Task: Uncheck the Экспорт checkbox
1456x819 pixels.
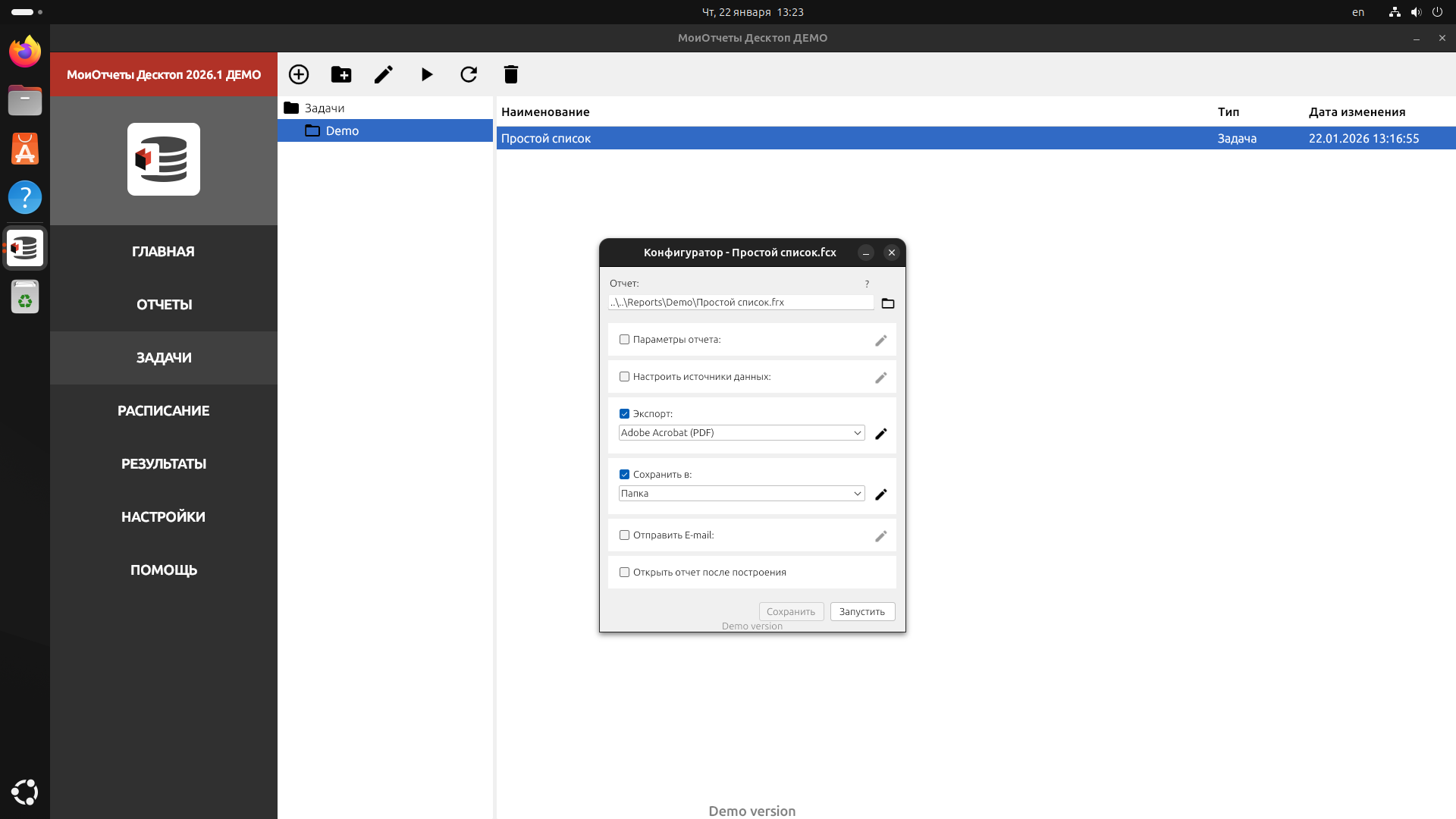Action: coord(624,414)
